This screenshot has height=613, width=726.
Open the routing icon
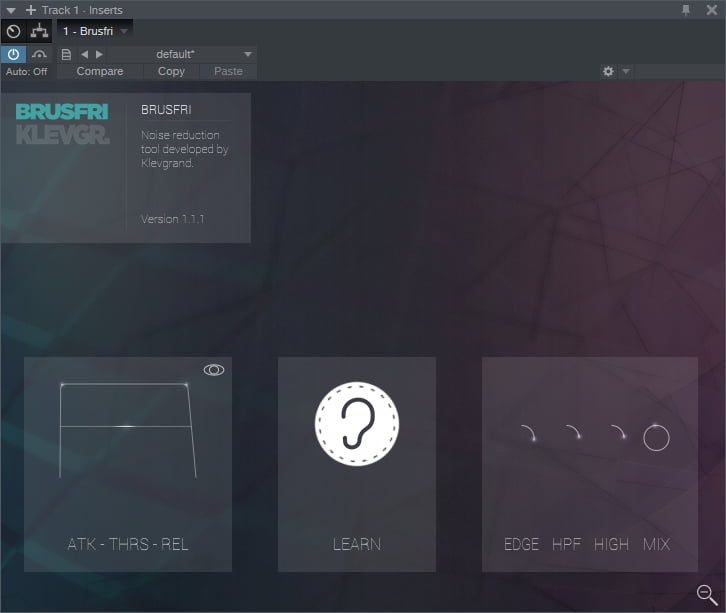pyautogui.click(x=39, y=31)
